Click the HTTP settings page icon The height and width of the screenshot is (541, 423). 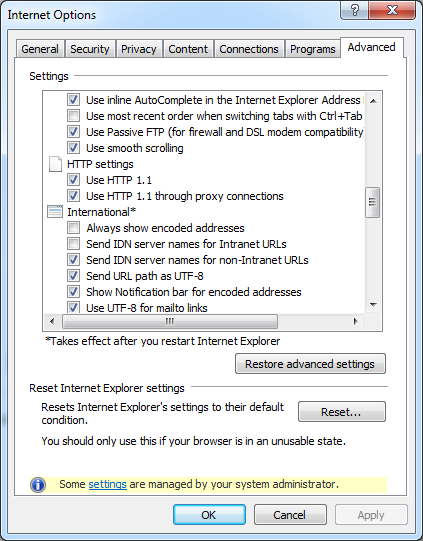55,164
